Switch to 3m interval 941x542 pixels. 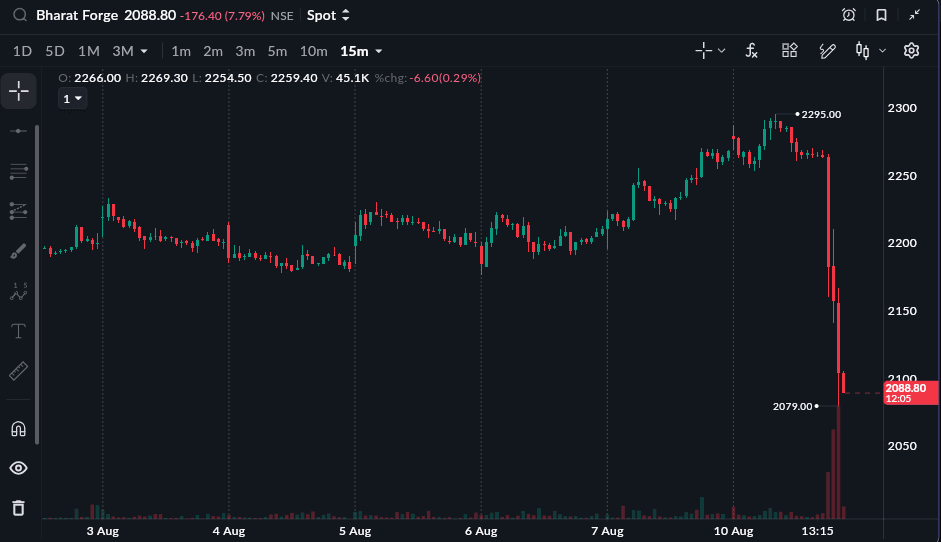[x=245, y=52]
